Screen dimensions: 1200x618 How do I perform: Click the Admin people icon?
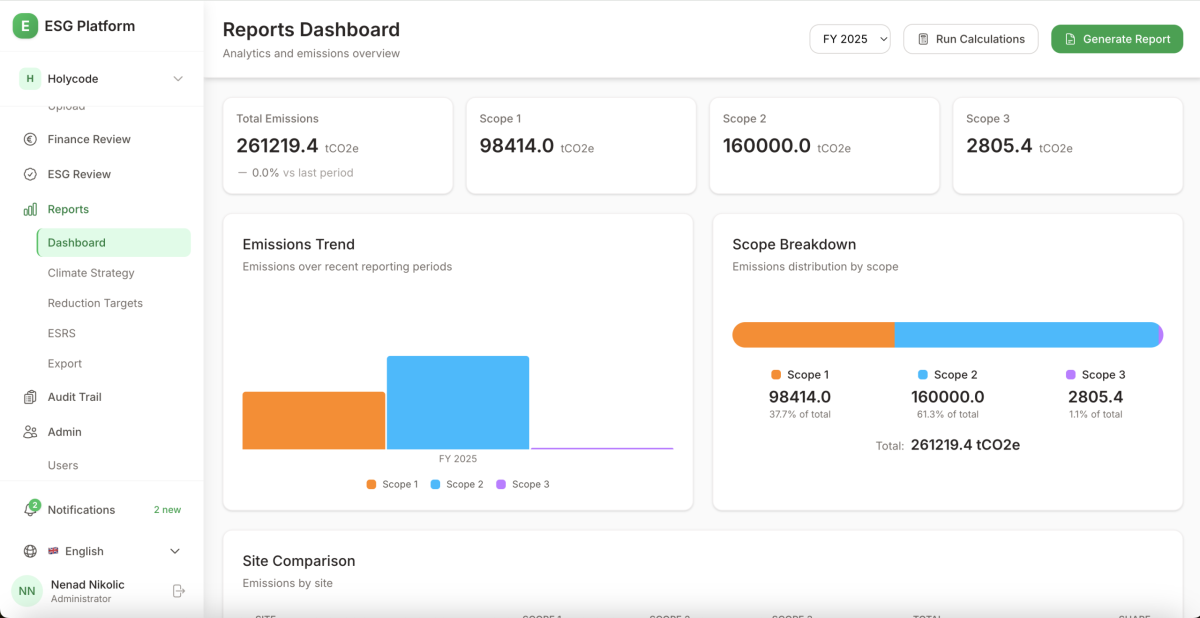point(30,432)
